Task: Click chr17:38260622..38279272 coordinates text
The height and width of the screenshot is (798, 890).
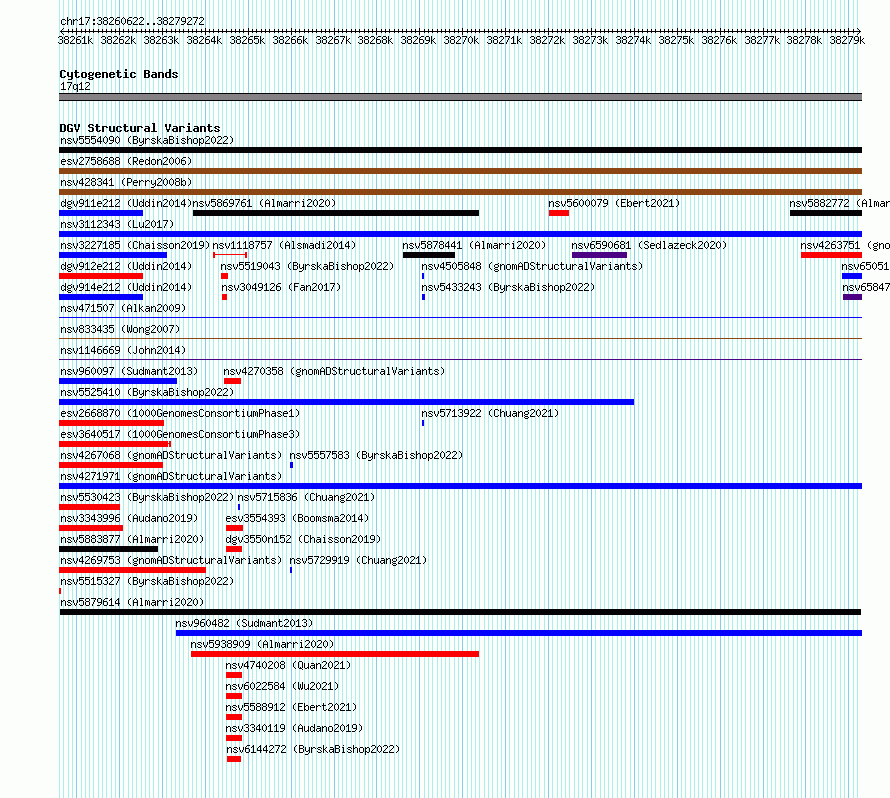Action: tap(132, 21)
